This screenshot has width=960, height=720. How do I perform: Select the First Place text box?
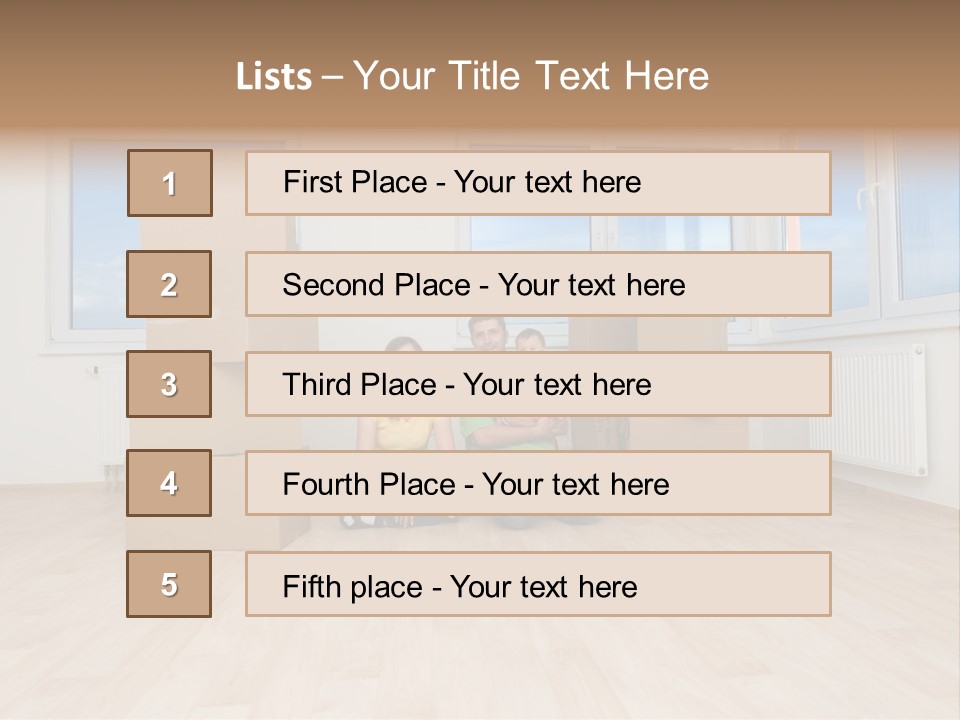coord(538,183)
